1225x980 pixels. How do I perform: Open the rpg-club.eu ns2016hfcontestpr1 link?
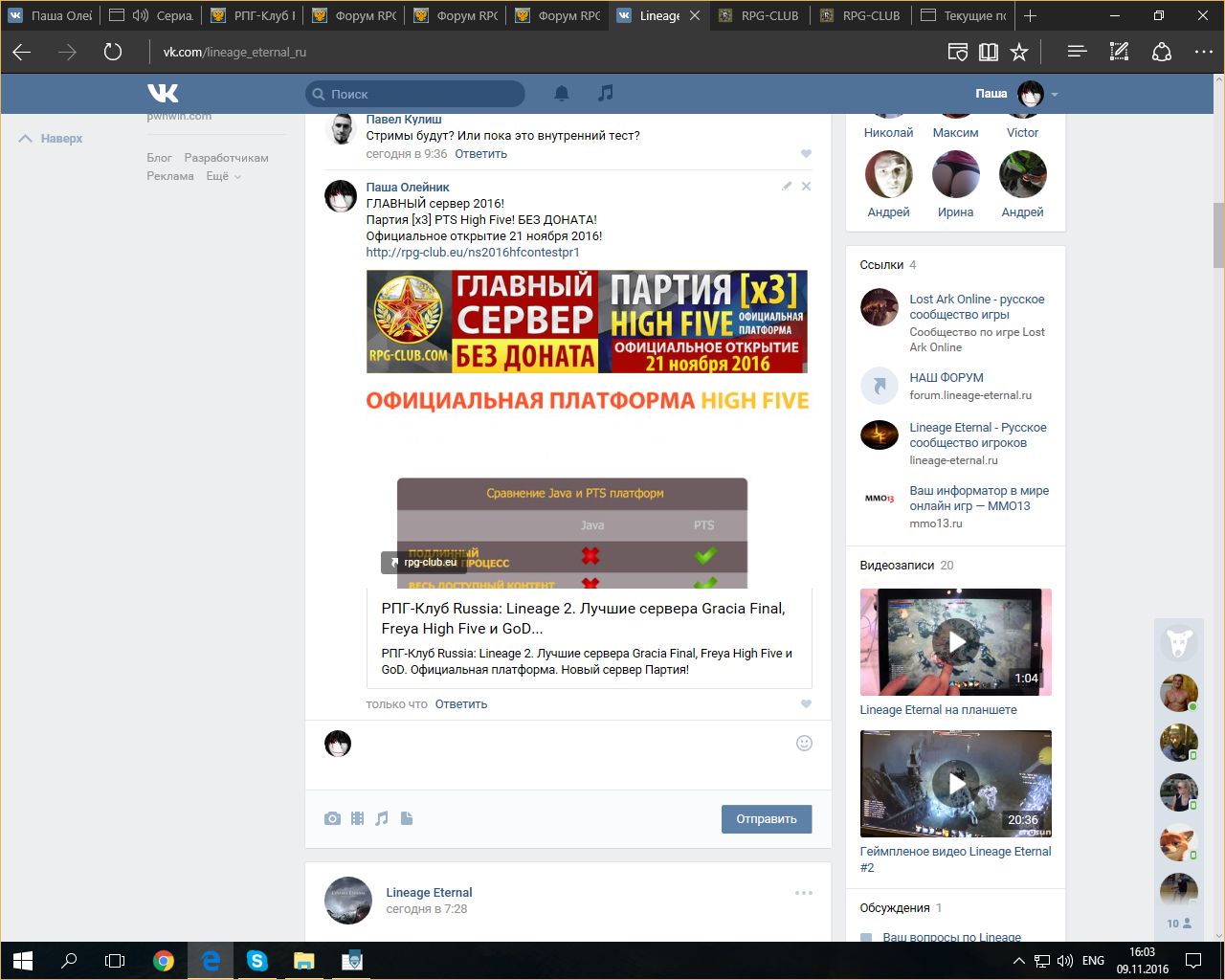(473, 253)
